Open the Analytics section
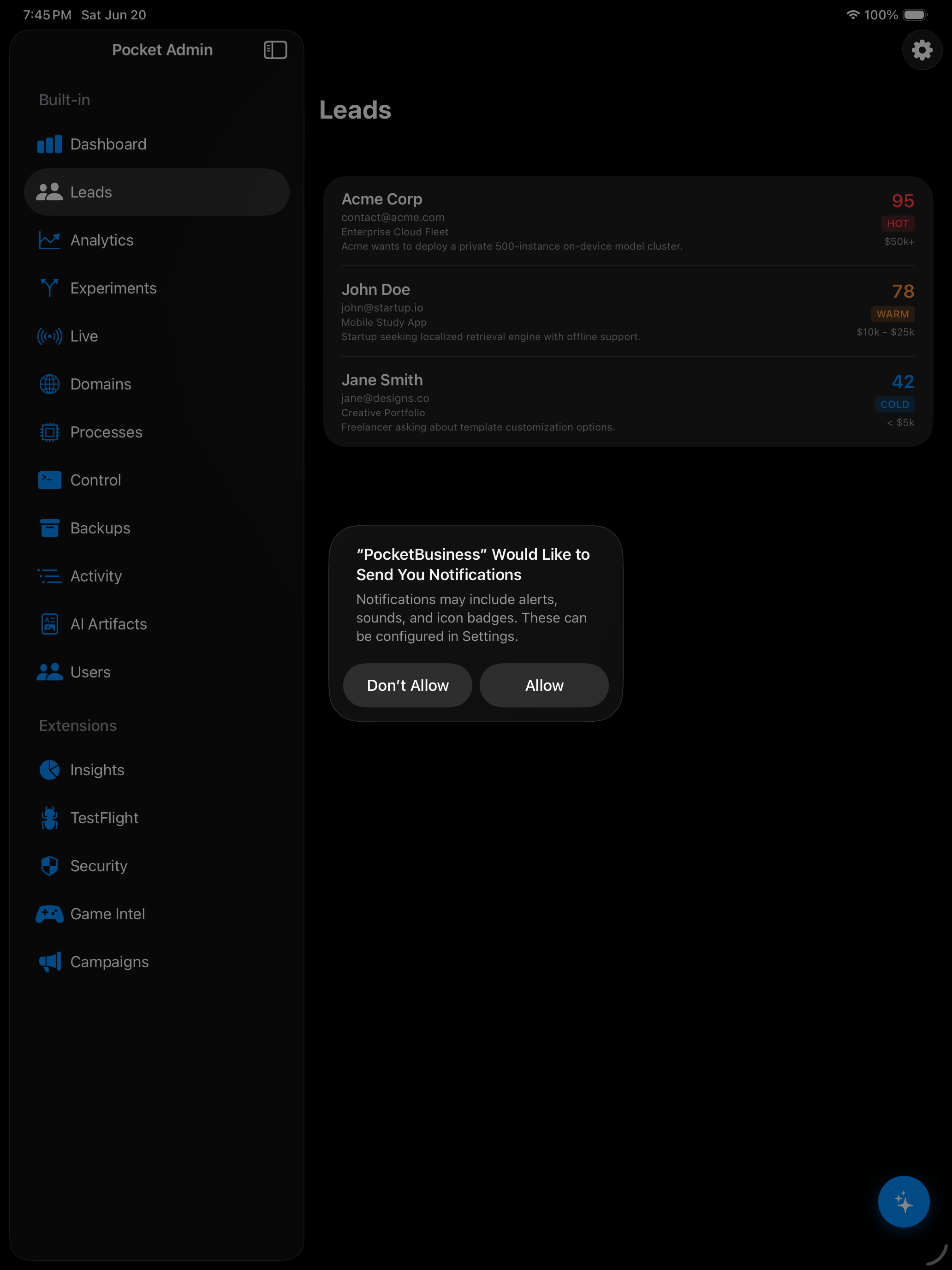 [157, 240]
